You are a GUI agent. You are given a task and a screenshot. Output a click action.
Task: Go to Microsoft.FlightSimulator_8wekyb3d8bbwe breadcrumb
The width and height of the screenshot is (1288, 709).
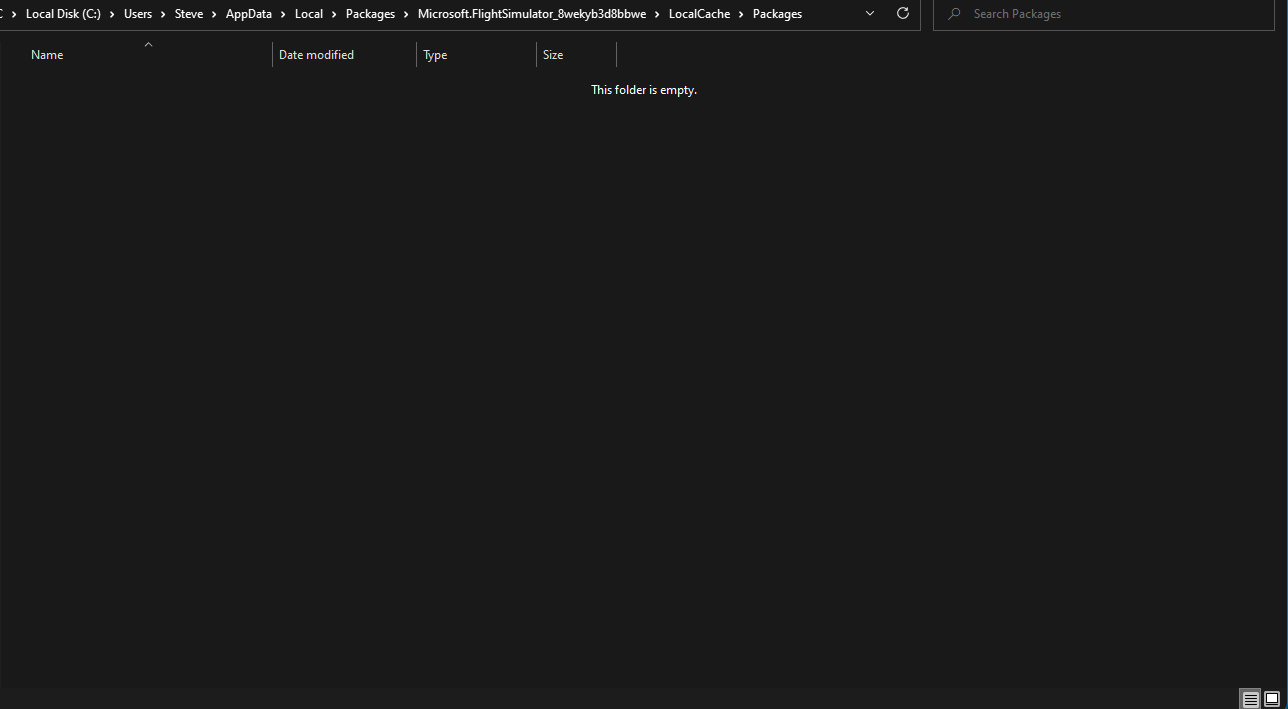532,14
